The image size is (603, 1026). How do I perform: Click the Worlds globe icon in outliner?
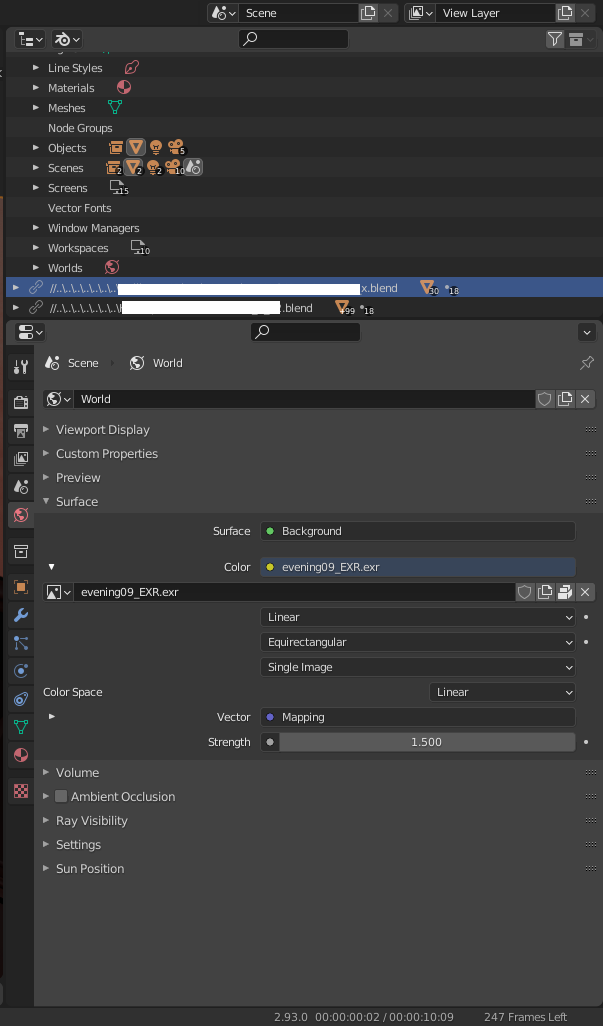click(x=112, y=267)
